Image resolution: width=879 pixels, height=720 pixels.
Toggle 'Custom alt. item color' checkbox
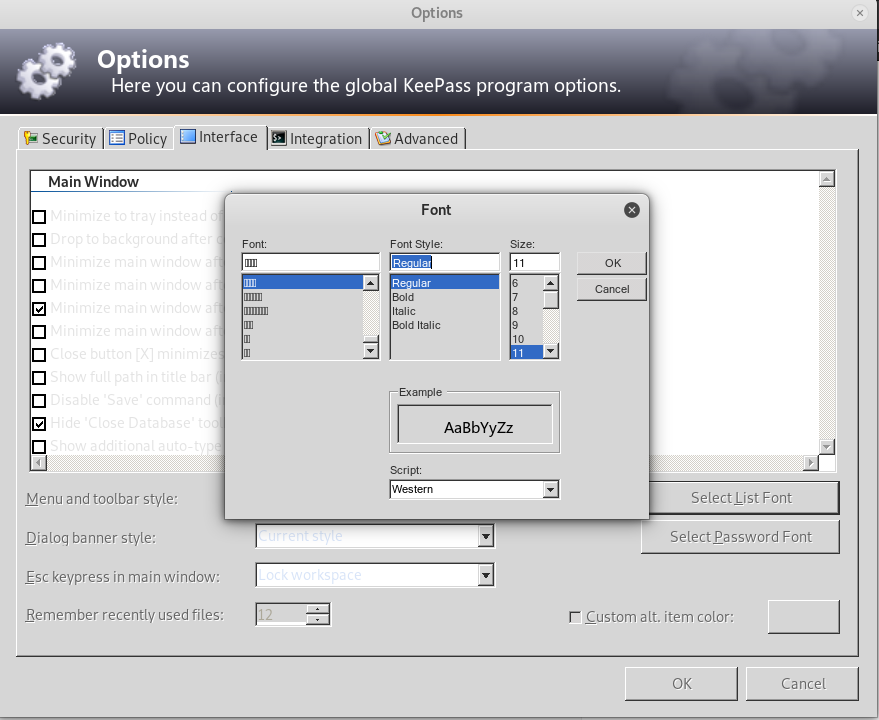click(575, 617)
